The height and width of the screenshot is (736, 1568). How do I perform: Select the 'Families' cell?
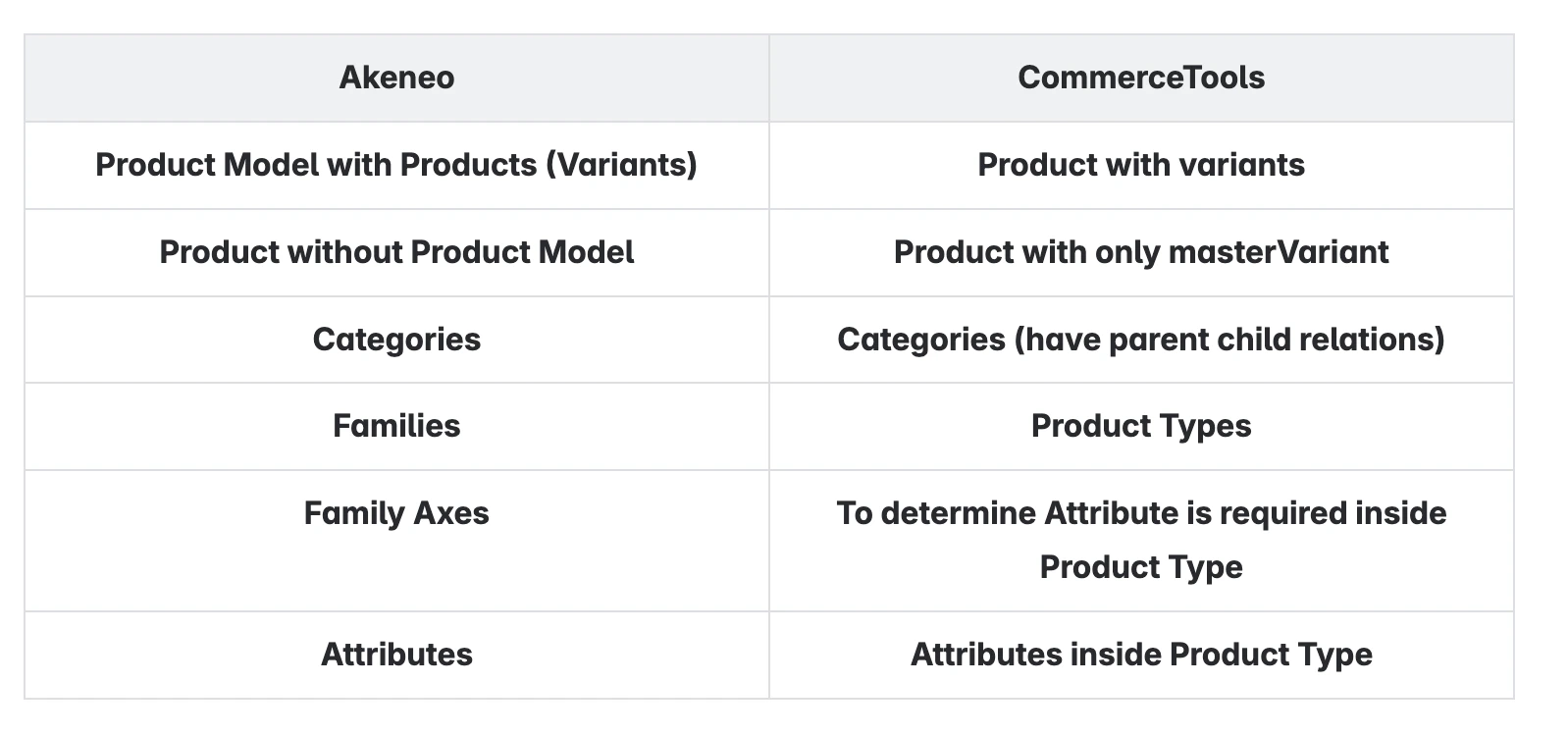396,426
